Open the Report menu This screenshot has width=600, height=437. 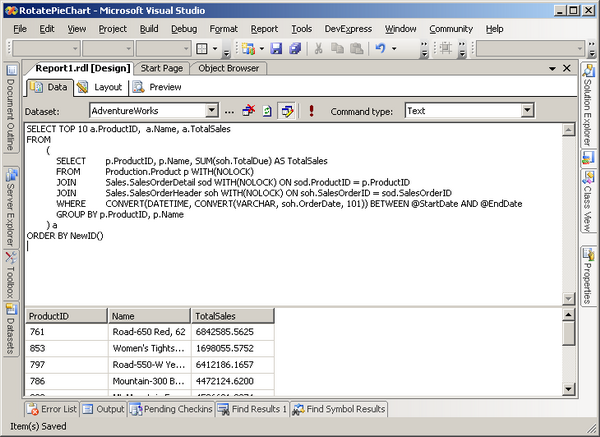(264, 29)
